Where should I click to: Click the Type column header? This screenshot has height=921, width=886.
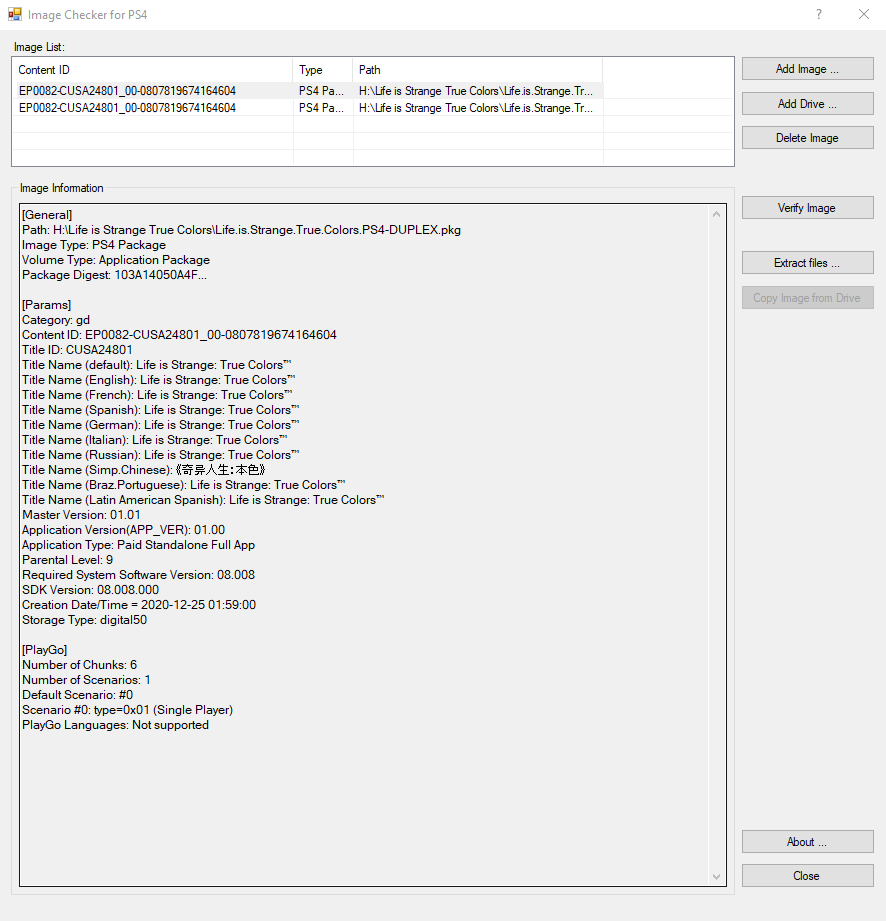(323, 70)
